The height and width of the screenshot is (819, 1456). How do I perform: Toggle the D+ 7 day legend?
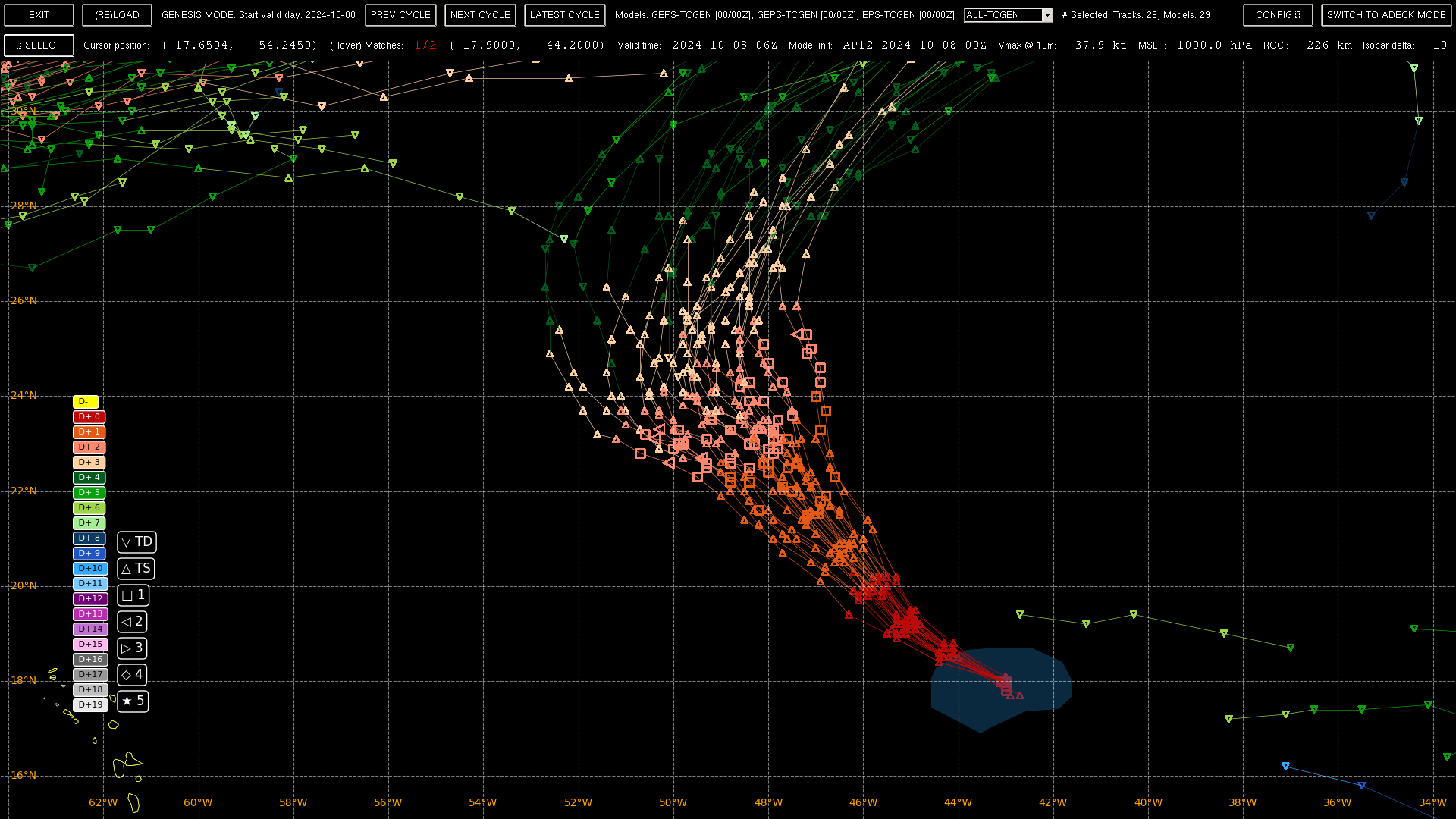click(x=89, y=523)
